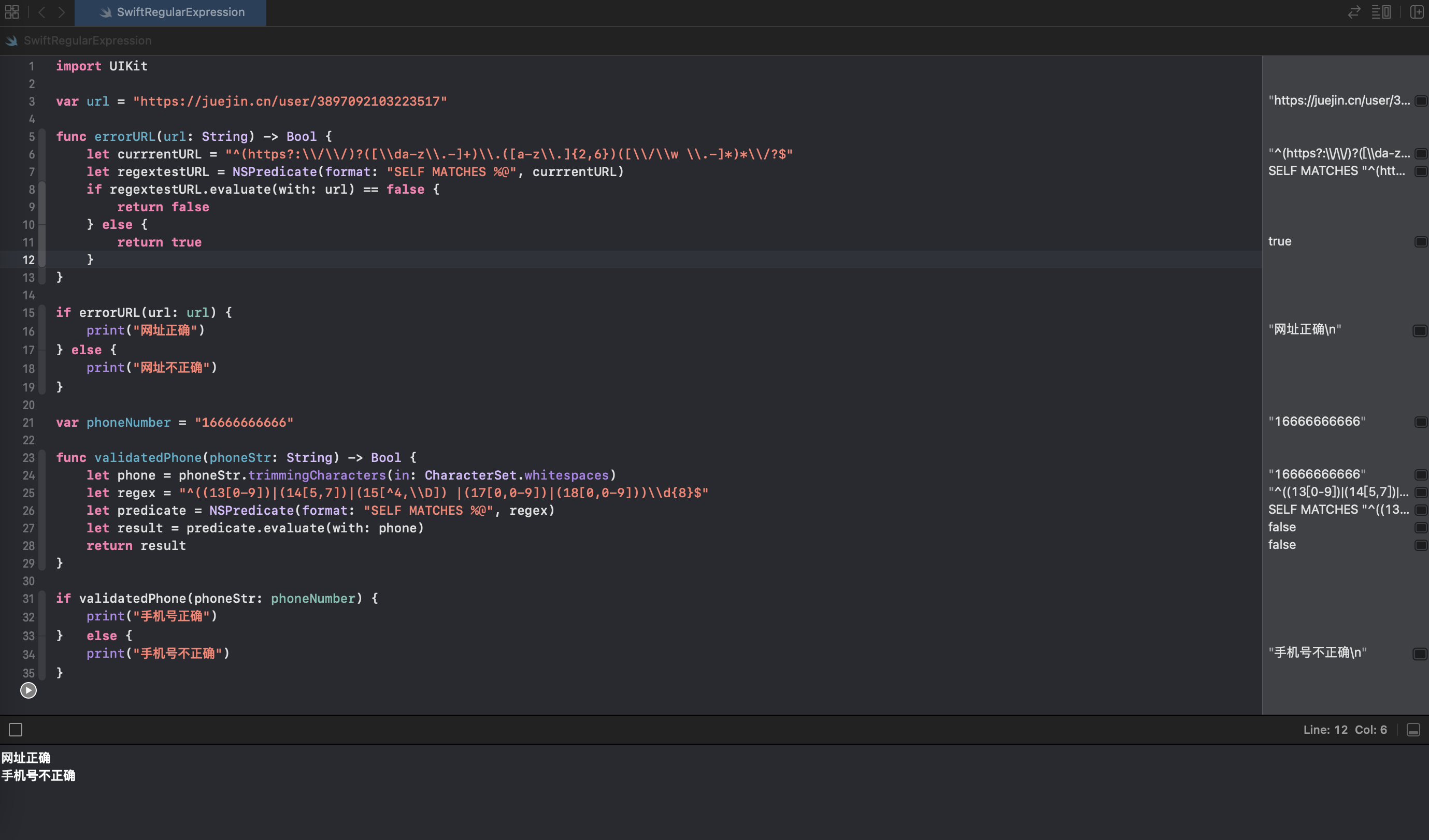Add a new editor pane on right

click(x=1417, y=12)
